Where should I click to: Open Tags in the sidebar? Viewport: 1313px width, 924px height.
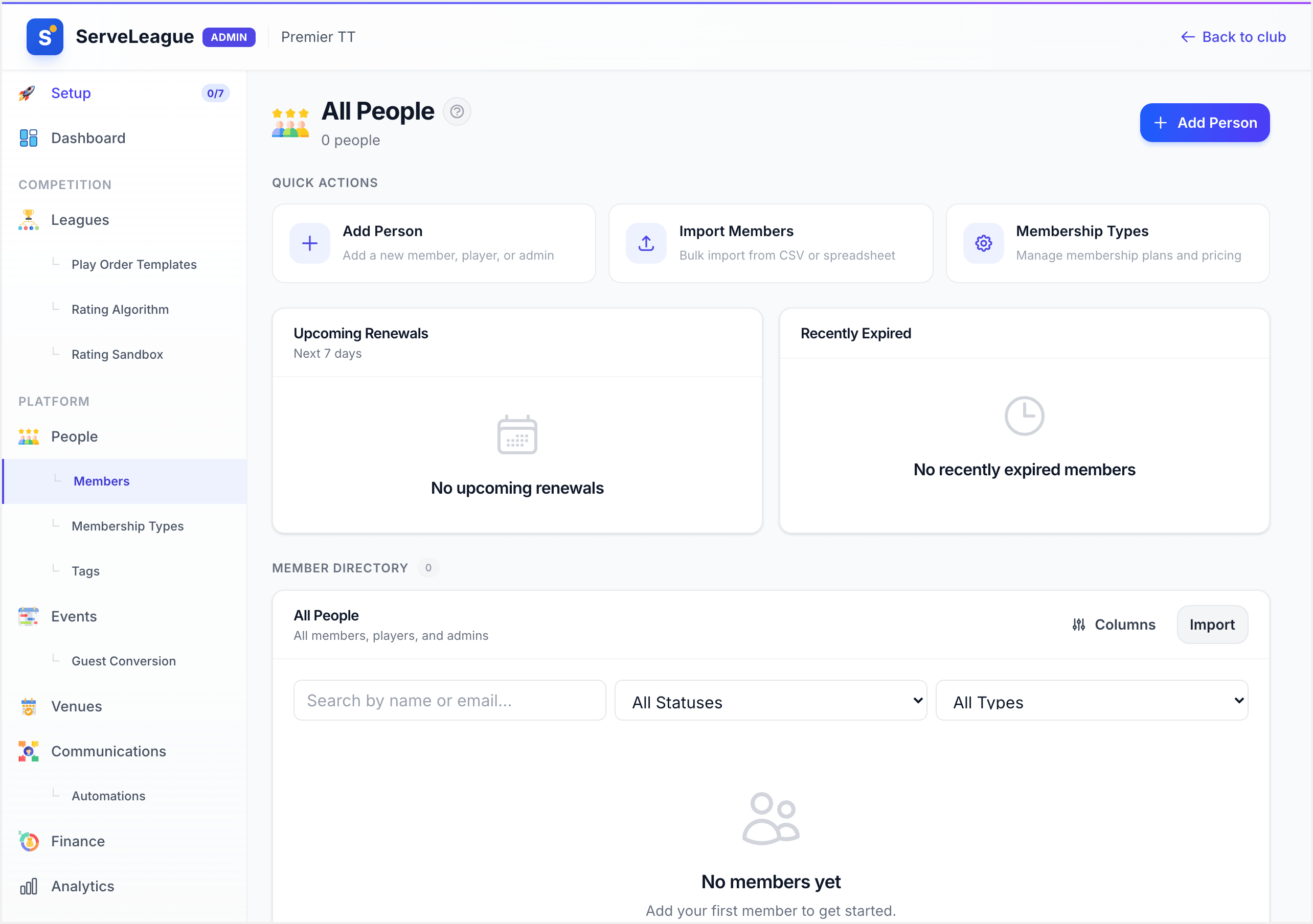point(85,571)
